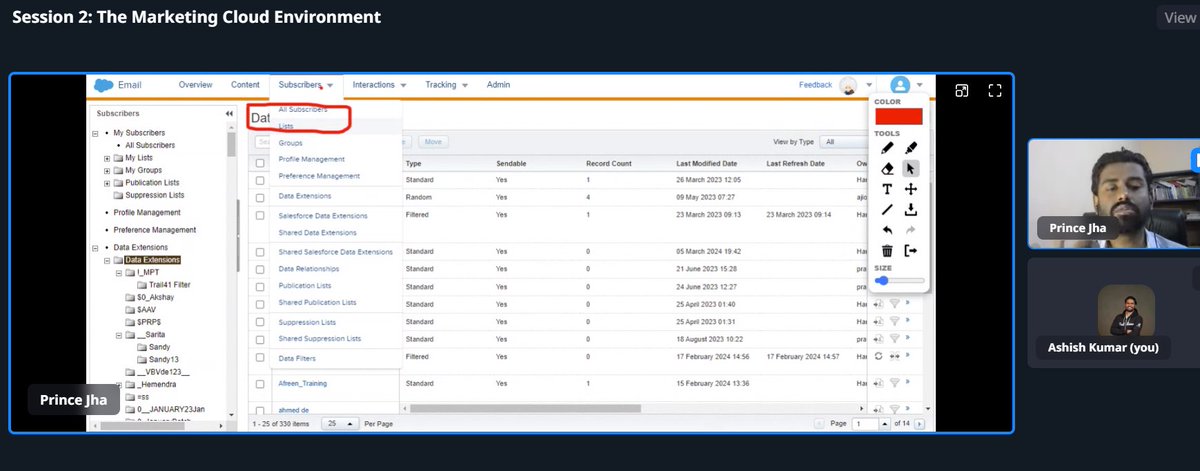Select the highlighter marker tool
This screenshot has width=1200, height=471.
point(911,149)
